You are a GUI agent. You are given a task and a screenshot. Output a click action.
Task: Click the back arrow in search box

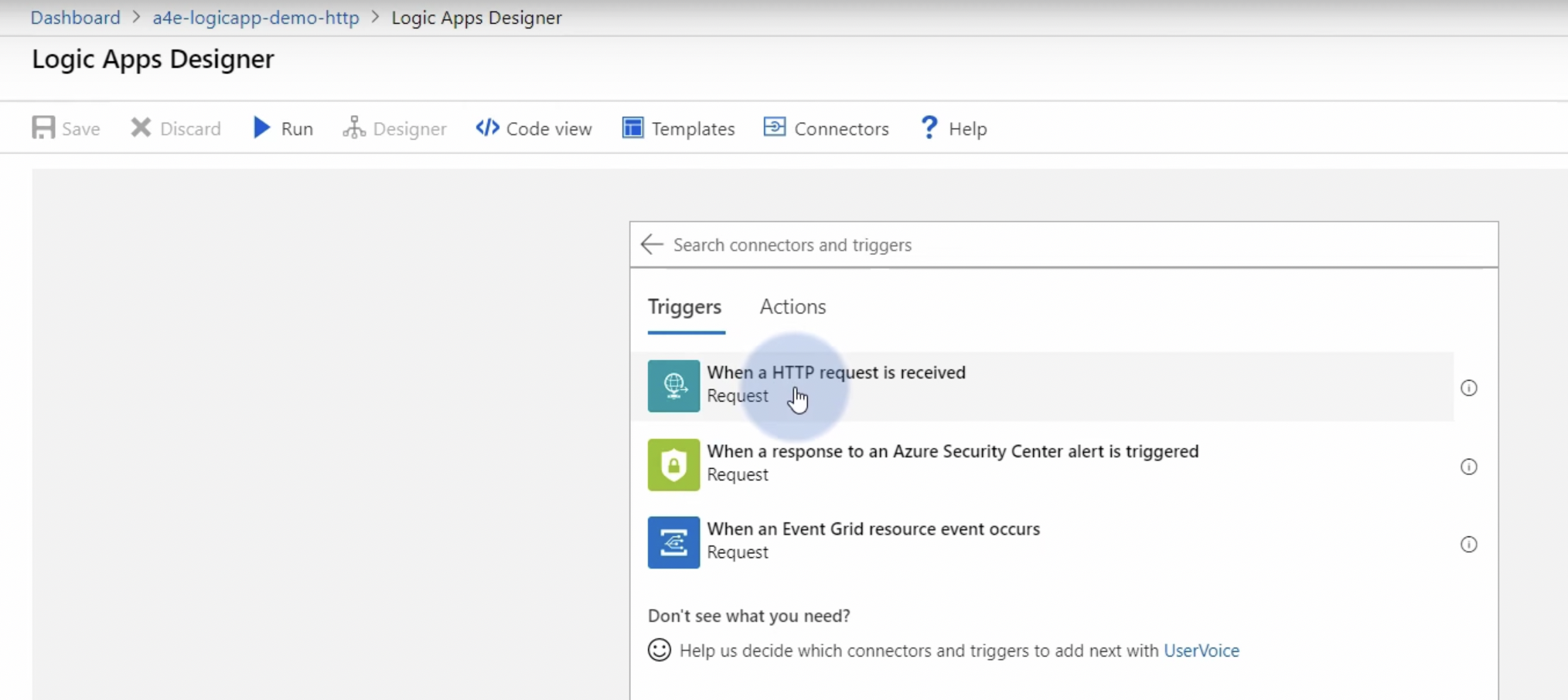tap(652, 244)
